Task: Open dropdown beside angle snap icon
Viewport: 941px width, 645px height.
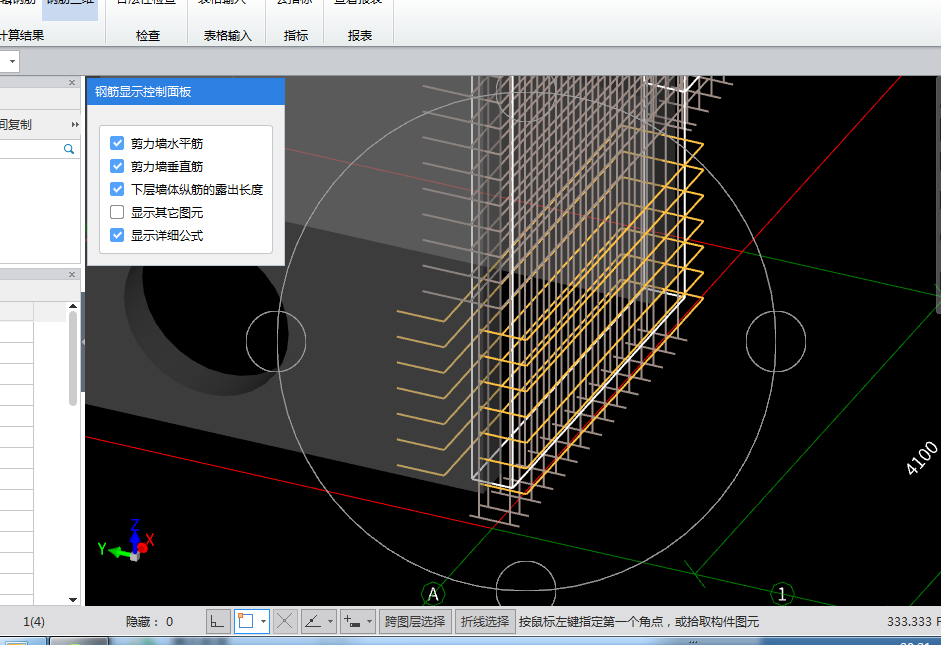Action: coord(330,622)
